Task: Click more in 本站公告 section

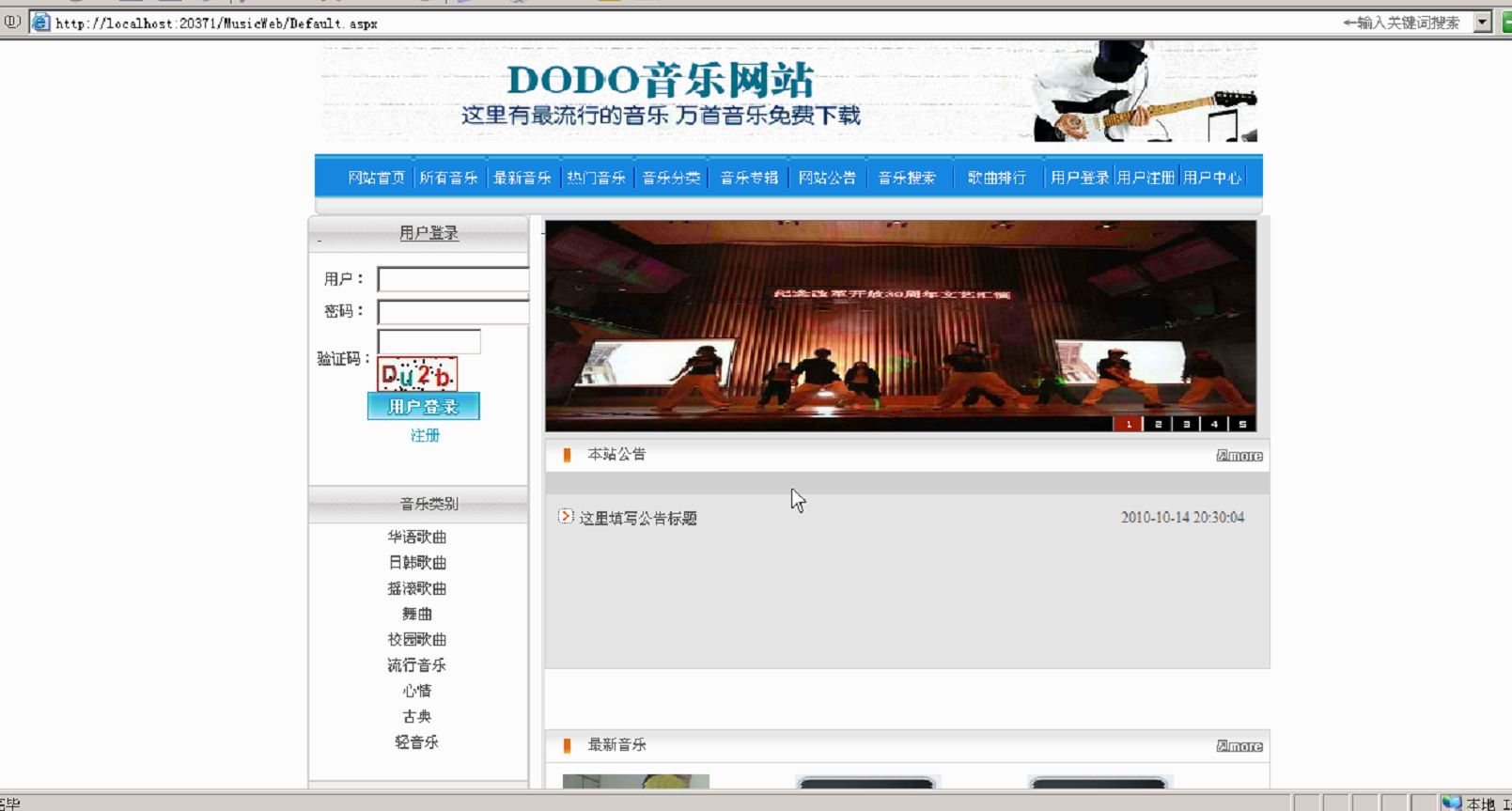Action: pyautogui.click(x=1239, y=456)
